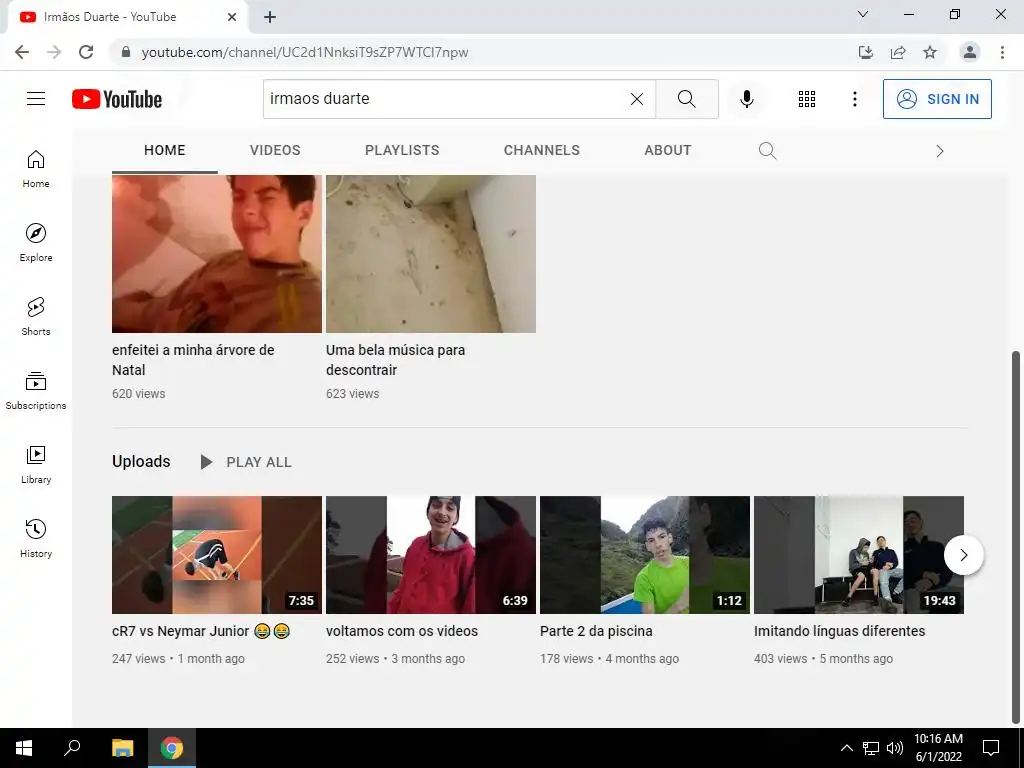
Task: Open the YouTube apps grid
Action: point(807,99)
